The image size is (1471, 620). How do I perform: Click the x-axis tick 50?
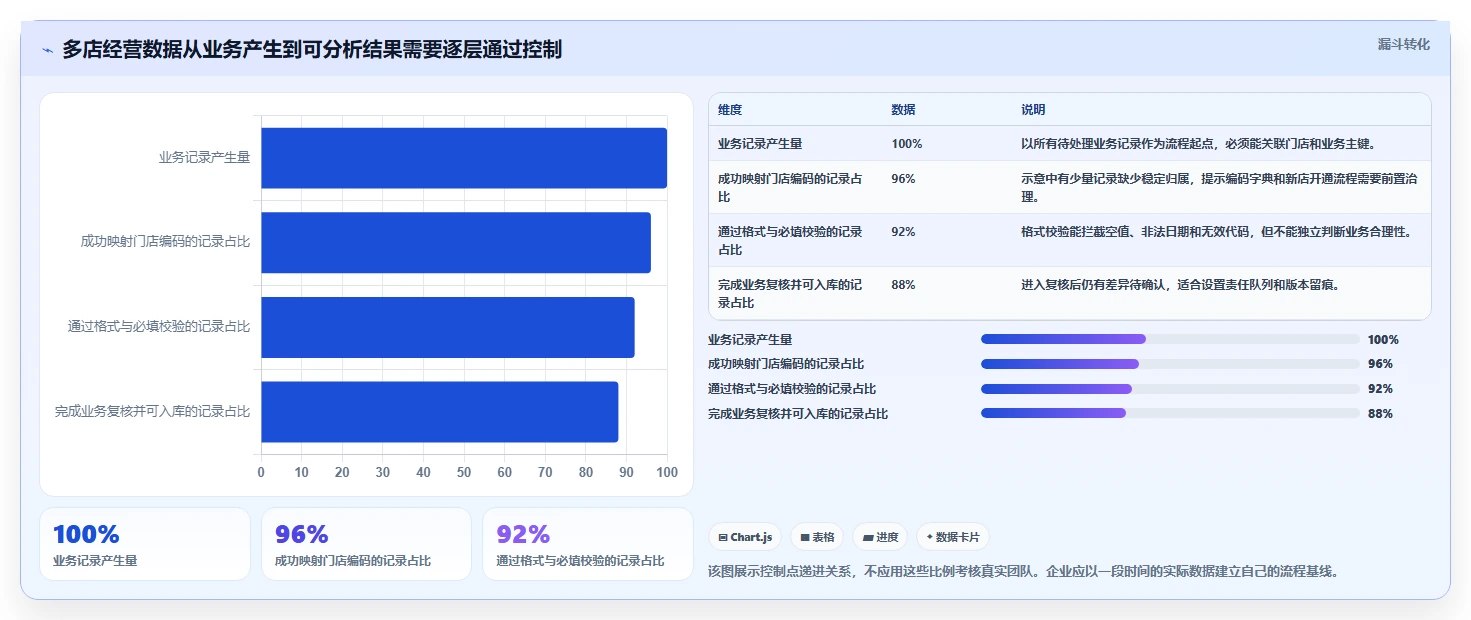(x=464, y=472)
